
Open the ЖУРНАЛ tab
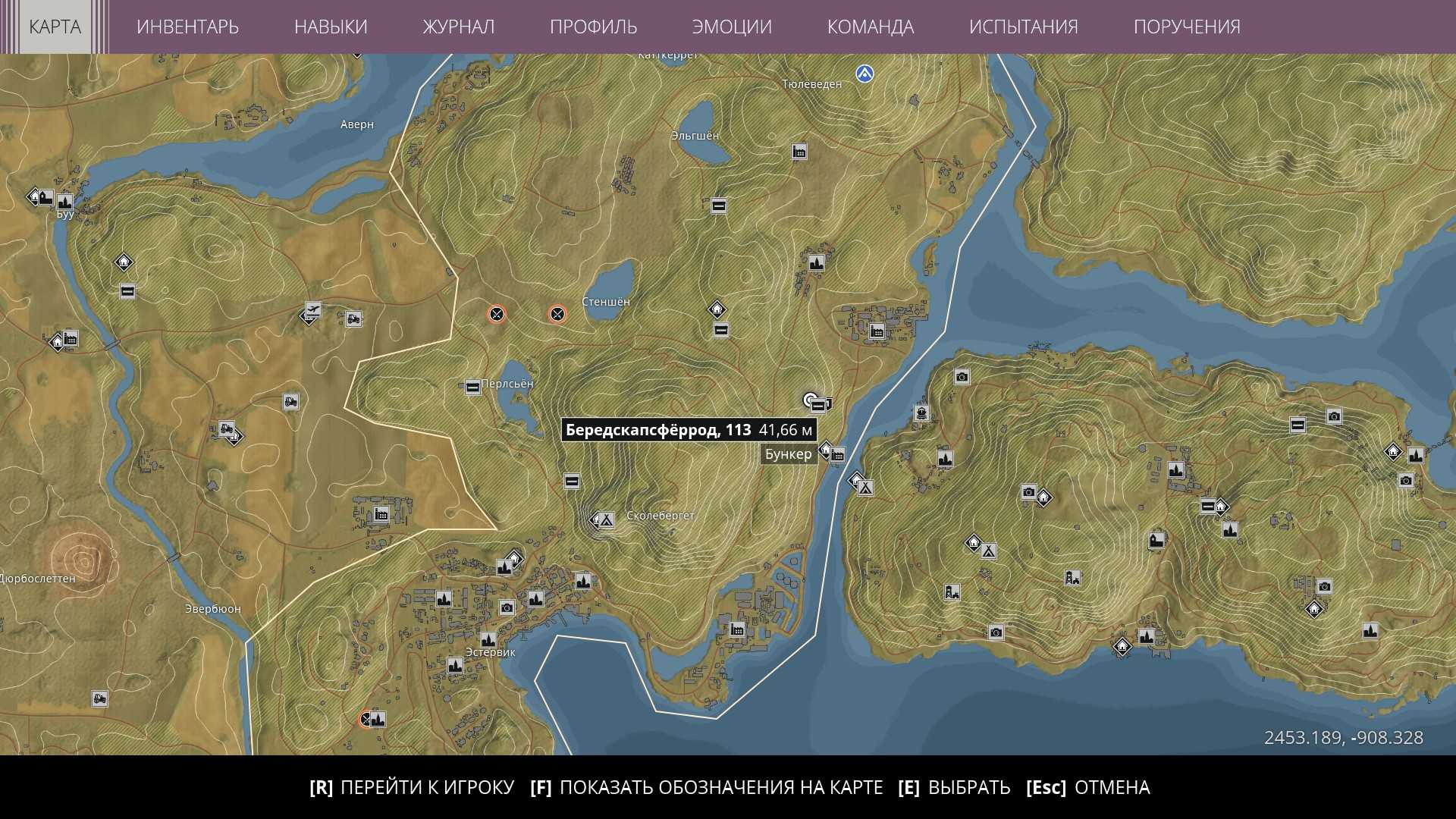pyautogui.click(x=458, y=27)
